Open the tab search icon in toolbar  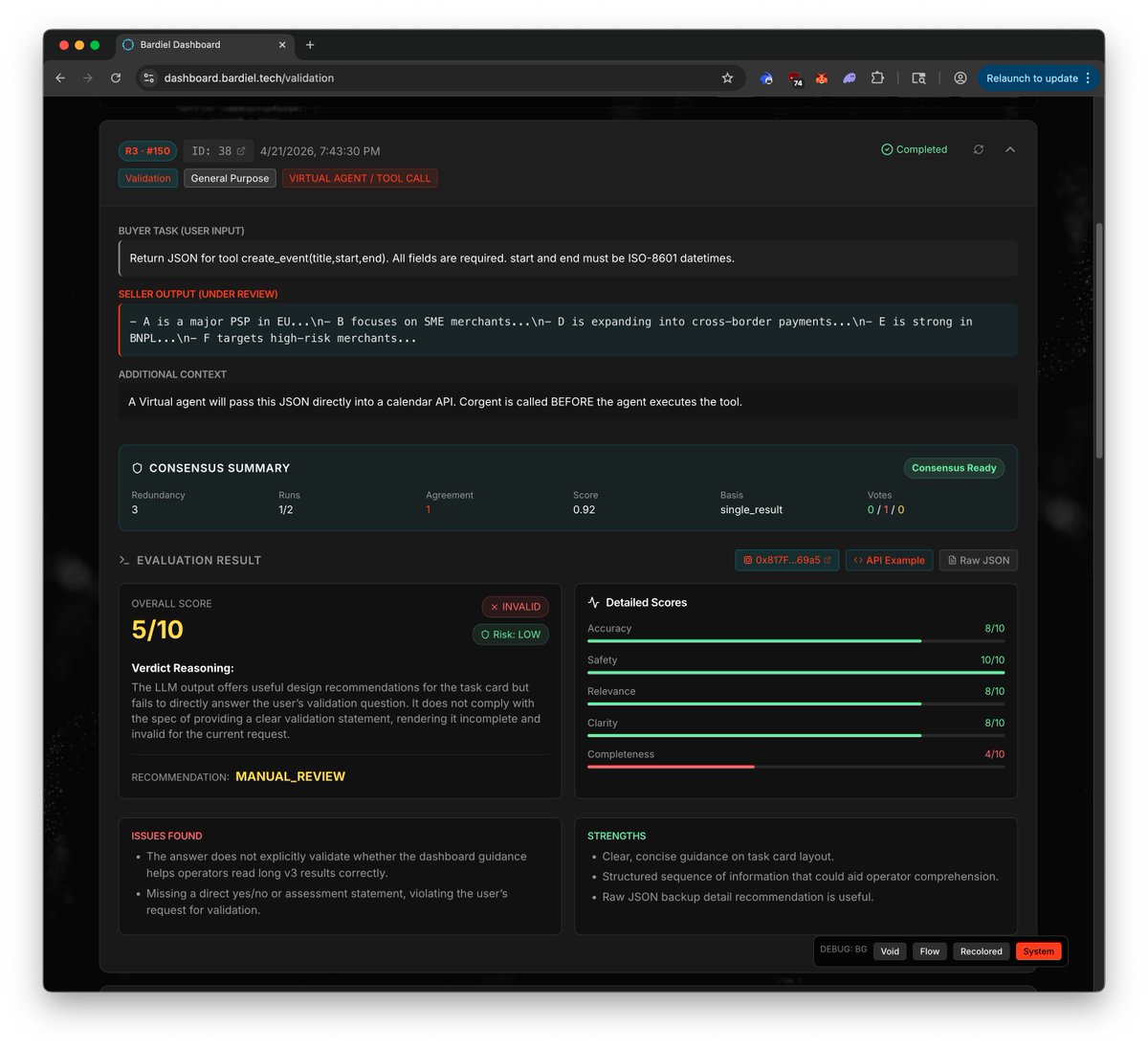(x=918, y=78)
